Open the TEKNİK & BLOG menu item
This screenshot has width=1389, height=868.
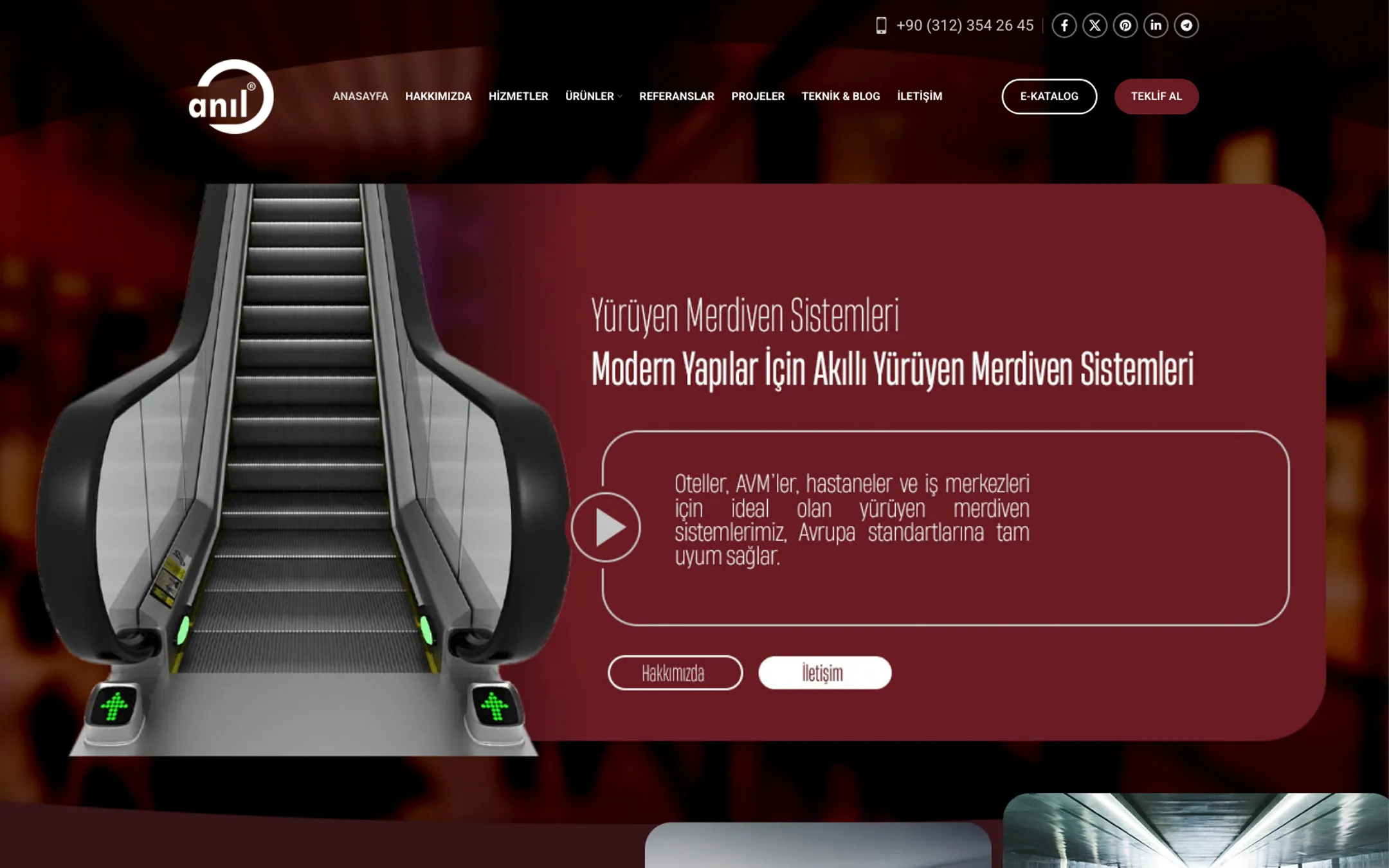coord(840,96)
